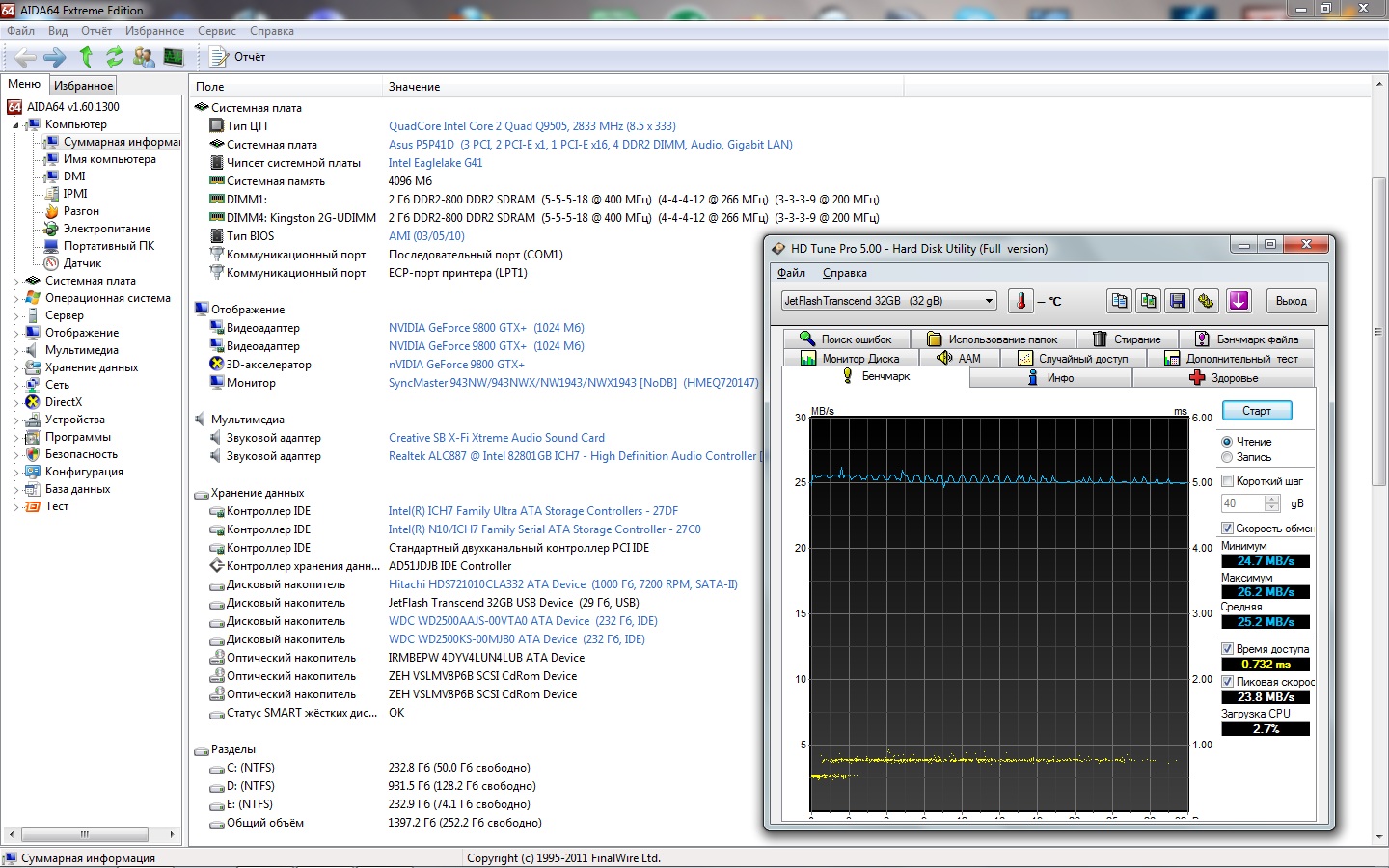Open the JetFlash Transcend 32GB drive dropdown

tap(888, 301)
